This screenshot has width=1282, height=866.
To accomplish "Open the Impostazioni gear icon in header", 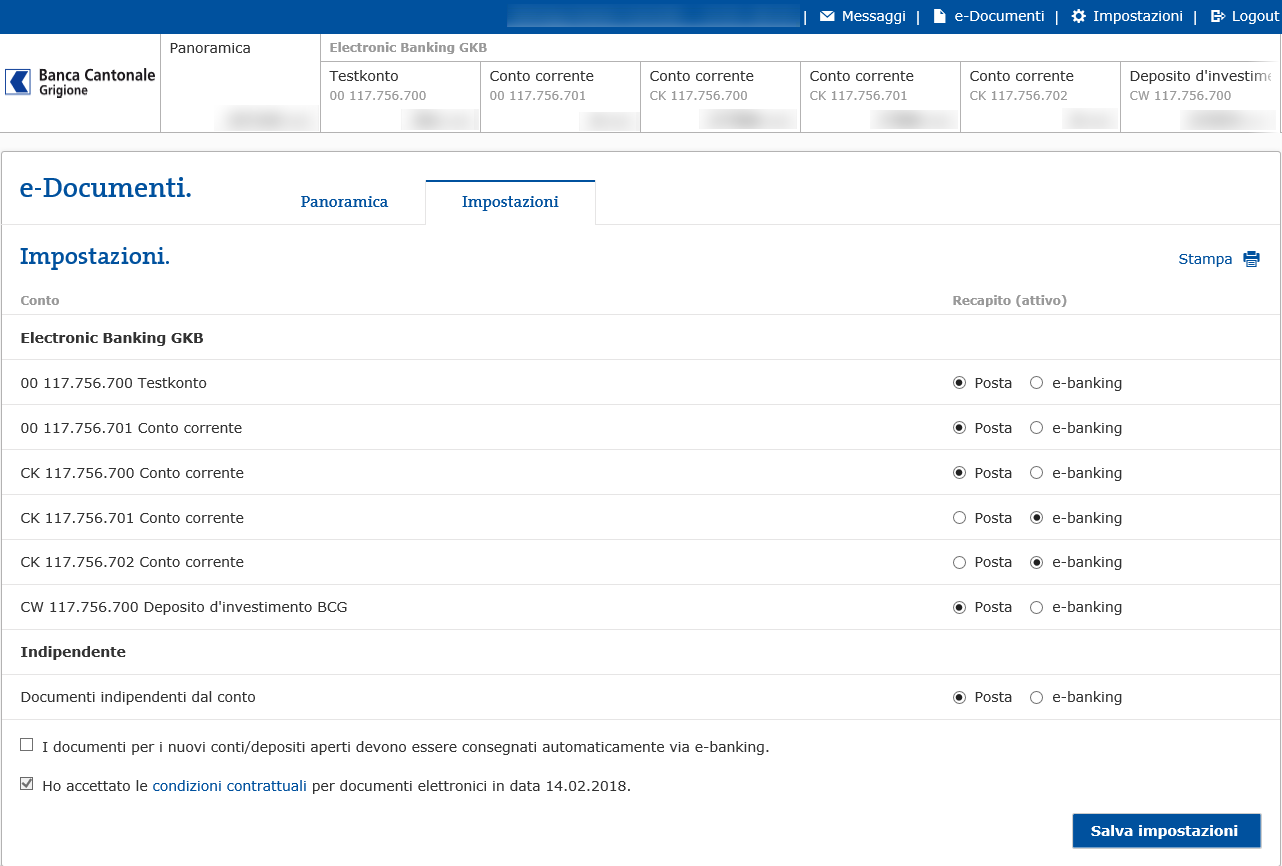I will coord(1078,16).
